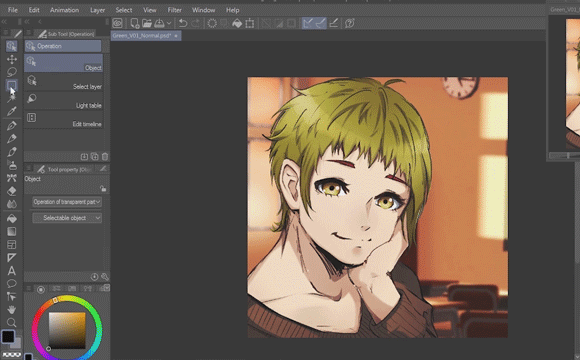Screen dimensions: 580x360
Task: Open the File menu
Action: coord(13,10)
